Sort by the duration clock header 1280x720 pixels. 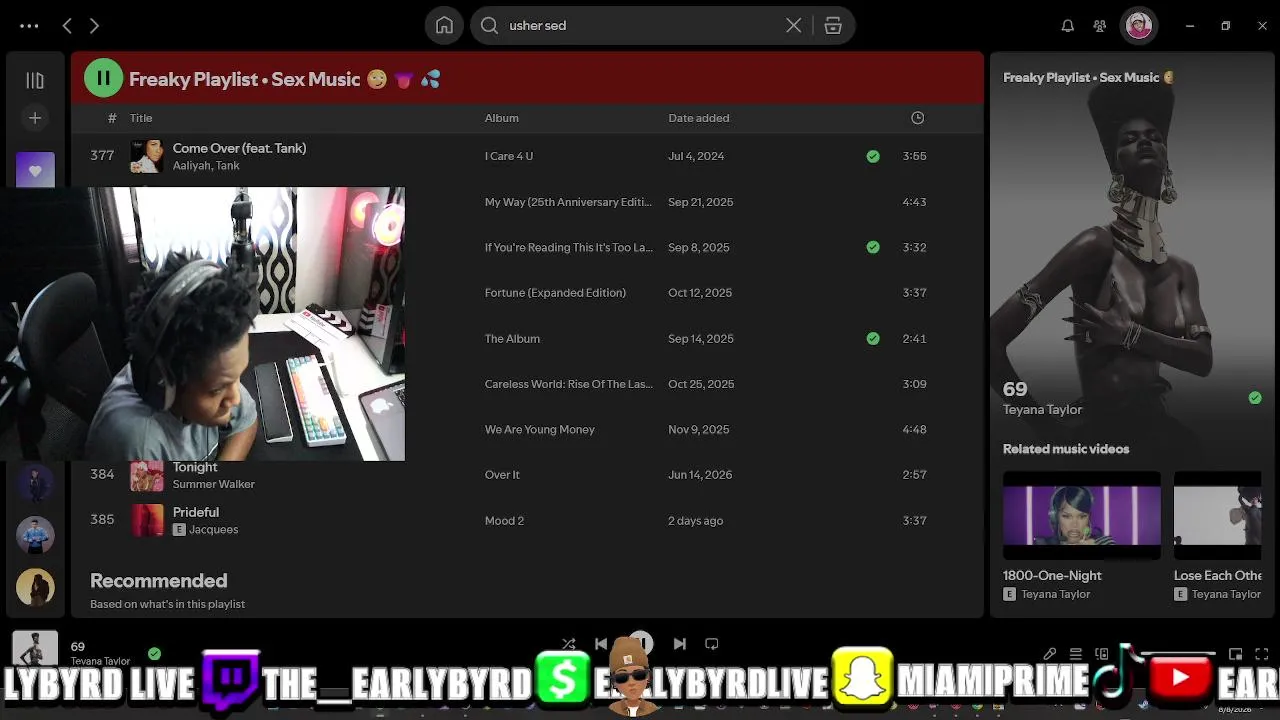pyautogui.click(x=917, y=118)
